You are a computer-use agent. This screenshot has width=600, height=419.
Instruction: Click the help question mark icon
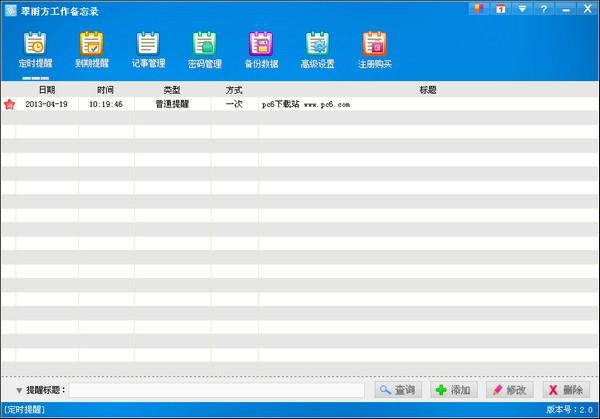(544, 8)
